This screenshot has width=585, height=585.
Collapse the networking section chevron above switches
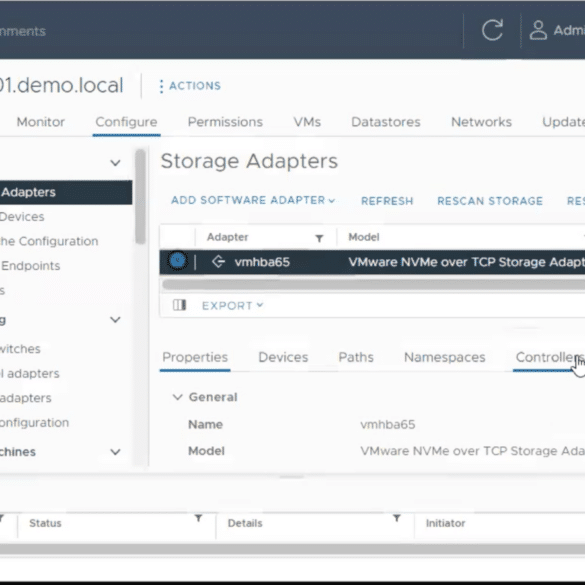[x=115, y=320]
